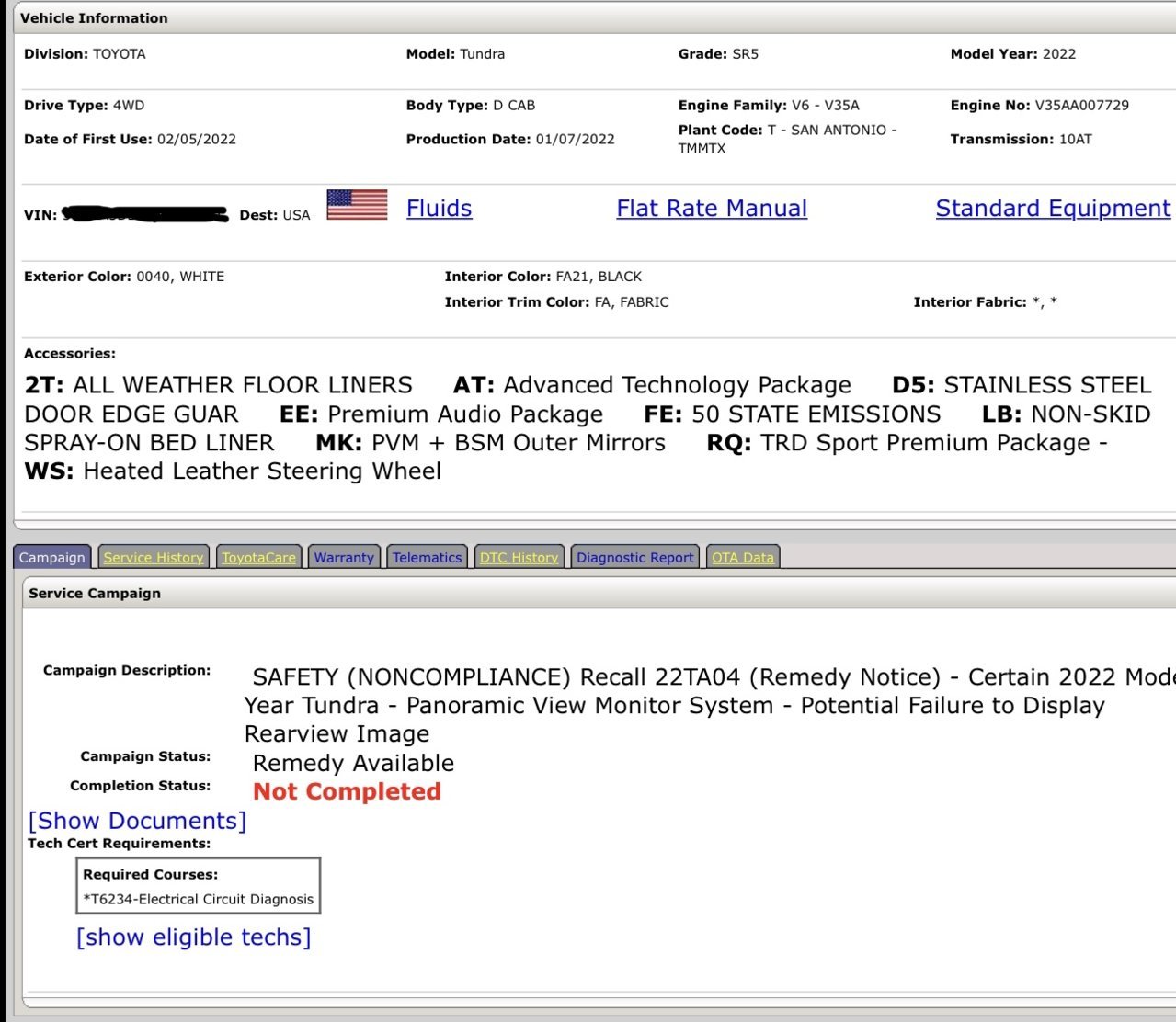The height and width of the screenshot is (1022, 1176).
Task: Click the AT Advanced Technology Package accessory
Action: pos(652,384)
